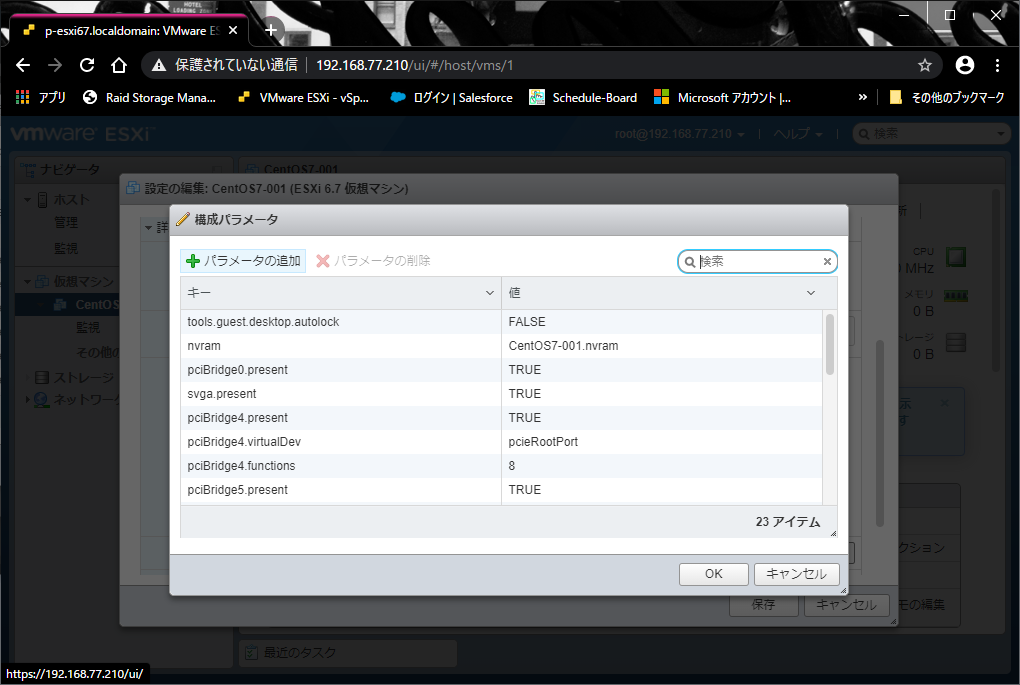Click キャンセル in the settings dialog behind
Screen dimensions: 1020x685
click(846, 605)
